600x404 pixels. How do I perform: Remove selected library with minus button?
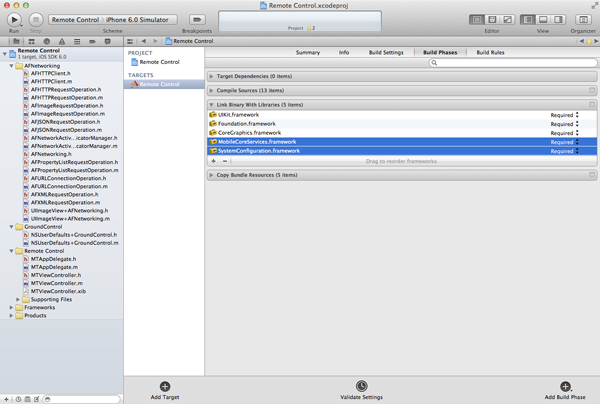pos(225,161)
